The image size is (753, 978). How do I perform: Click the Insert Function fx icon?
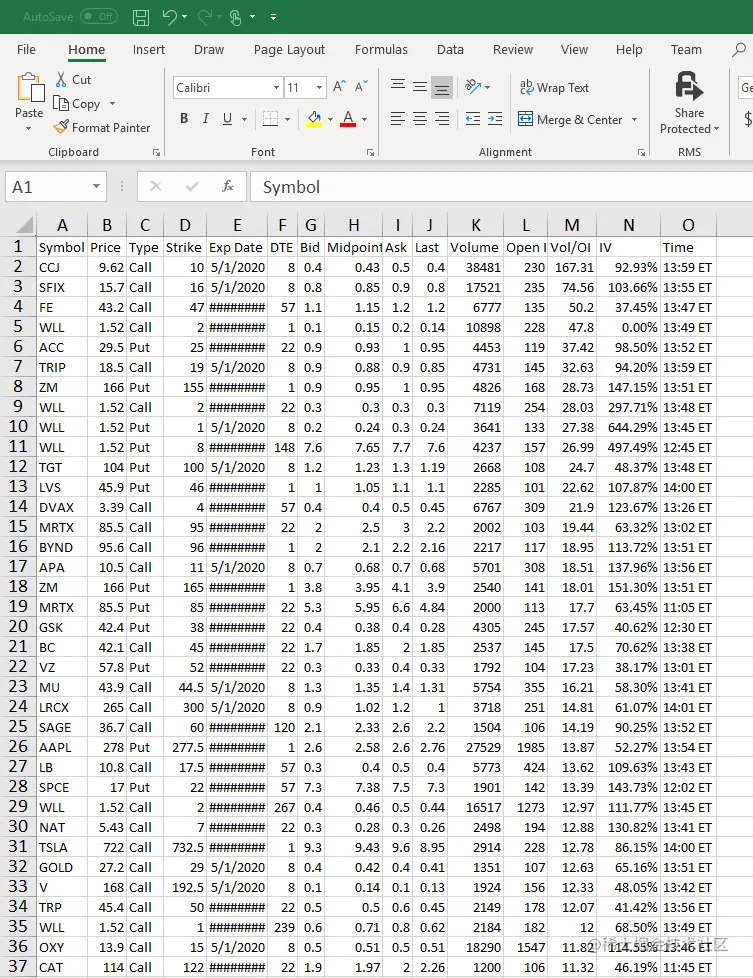(x=228, y=186)
